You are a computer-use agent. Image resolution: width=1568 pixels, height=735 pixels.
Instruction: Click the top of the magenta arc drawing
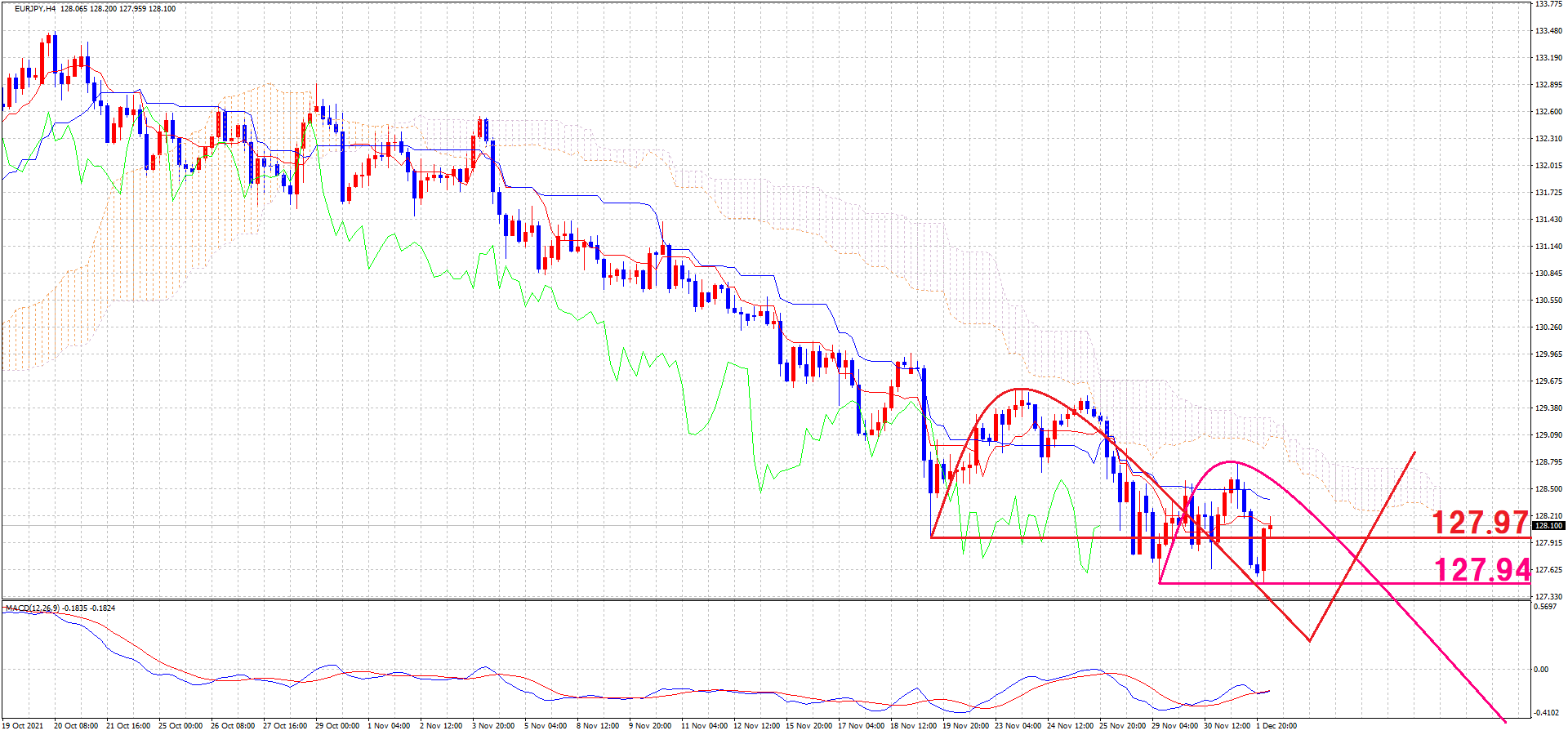tap(1230, 462)
